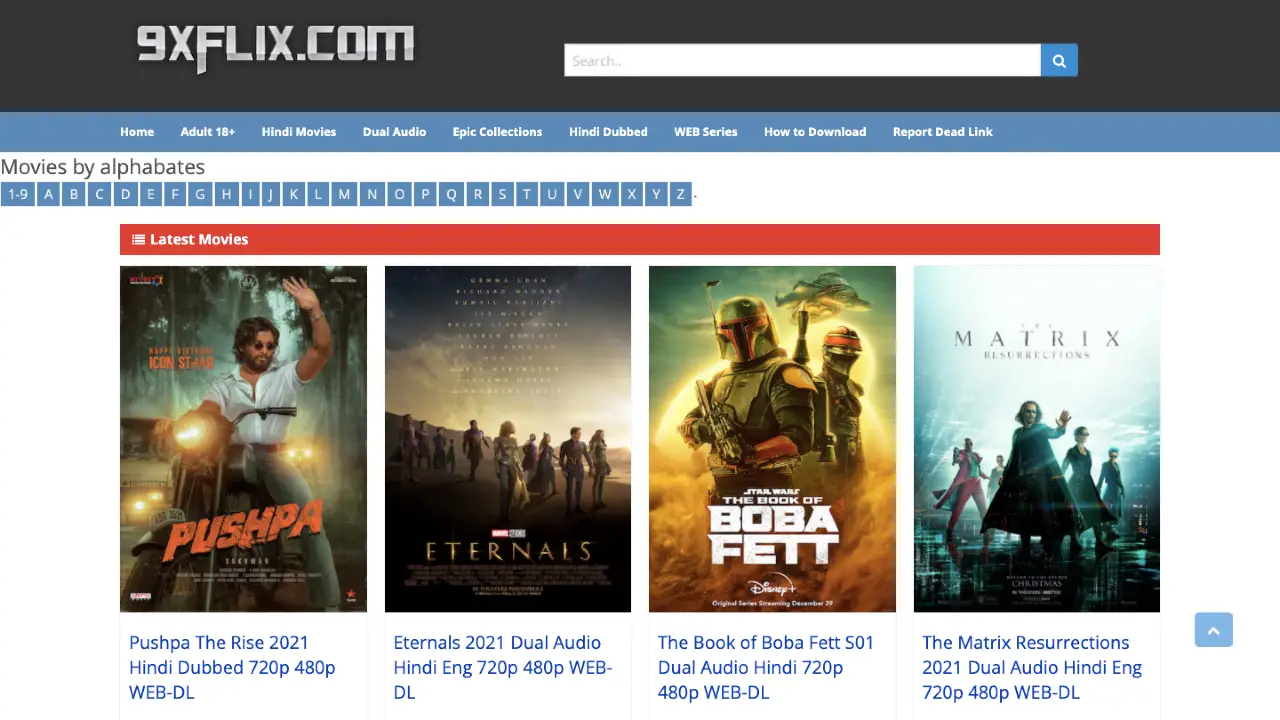Filter movies by letter K
This screenshot has width=1280, height=720.
tap(293, 194)
